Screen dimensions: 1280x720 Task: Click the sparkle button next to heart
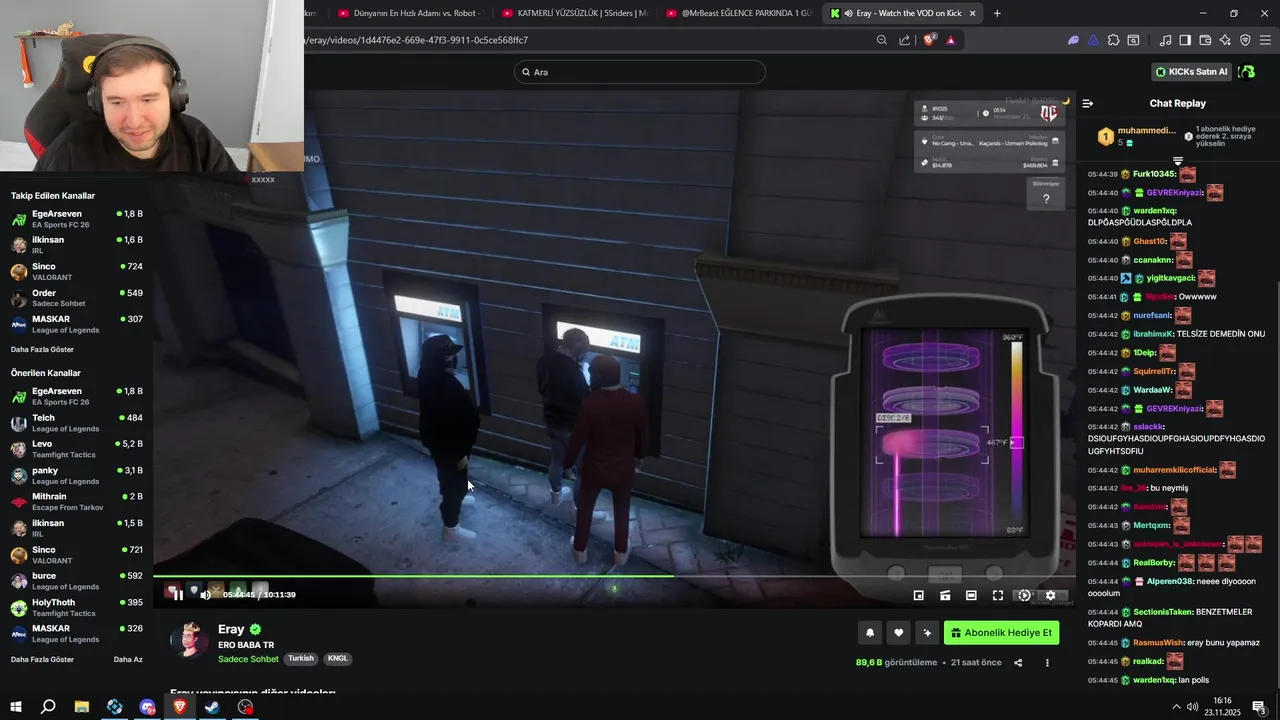pos(927,632)
